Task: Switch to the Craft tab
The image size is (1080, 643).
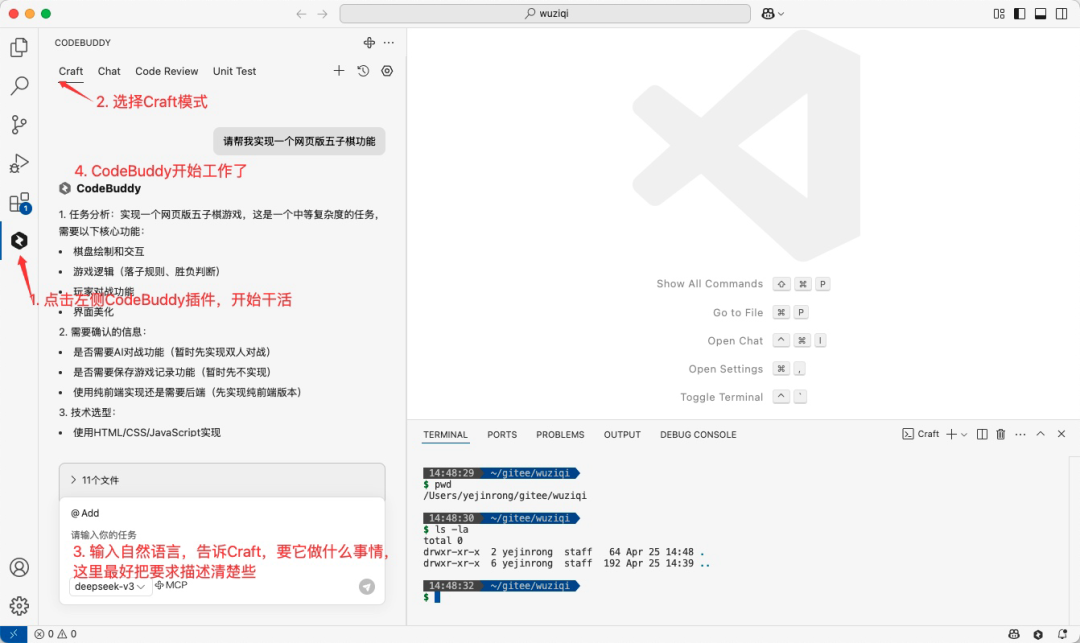Action: (71, 71)
